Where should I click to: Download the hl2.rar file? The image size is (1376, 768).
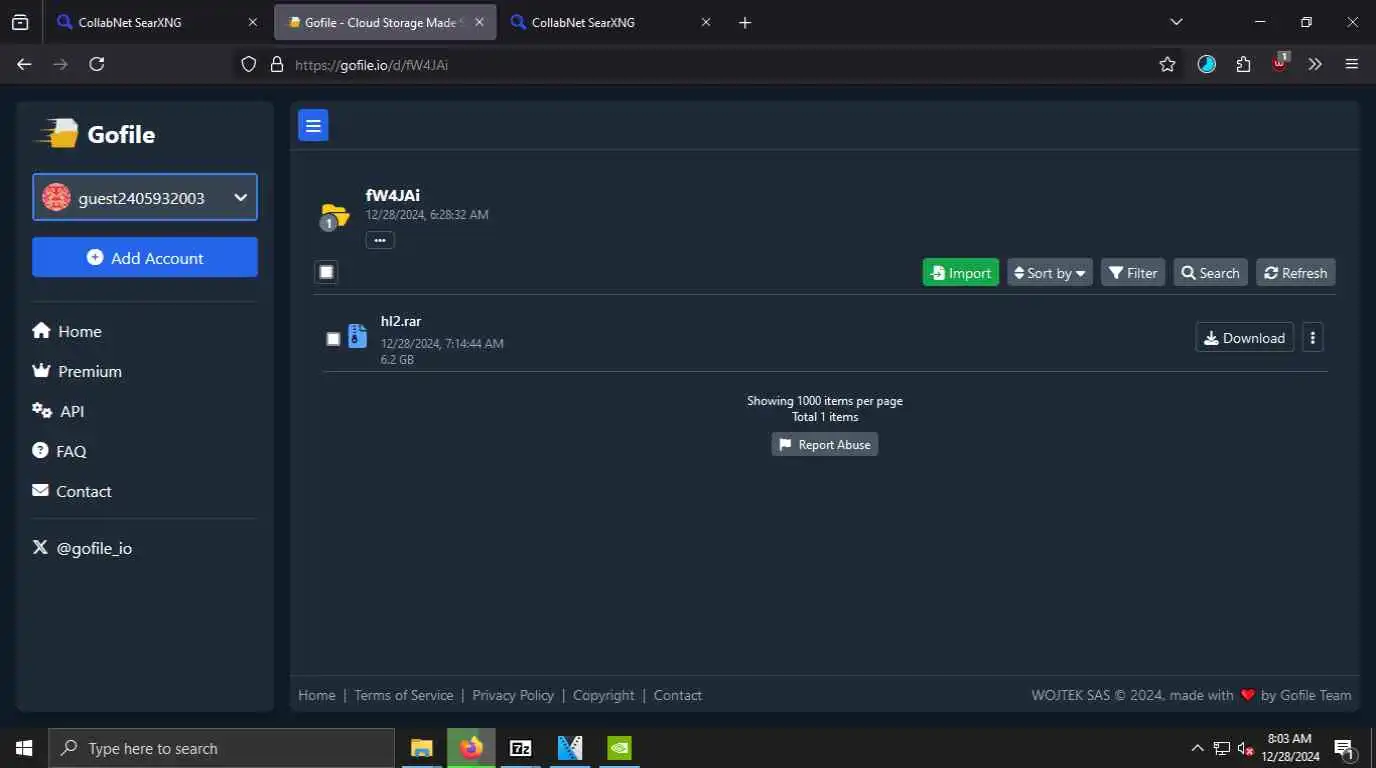point(1244,338)
